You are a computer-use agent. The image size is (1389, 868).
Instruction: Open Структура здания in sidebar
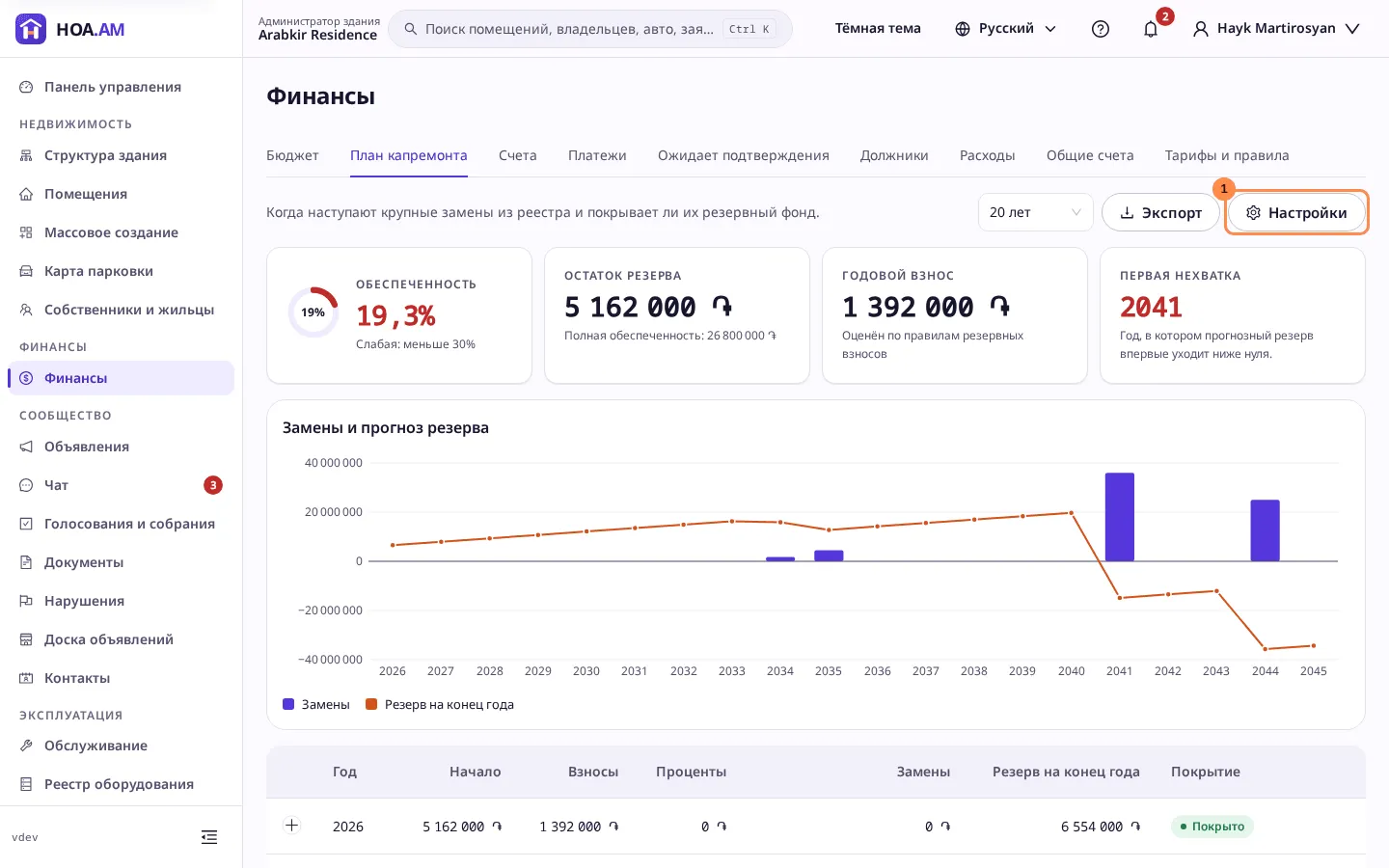121,155
